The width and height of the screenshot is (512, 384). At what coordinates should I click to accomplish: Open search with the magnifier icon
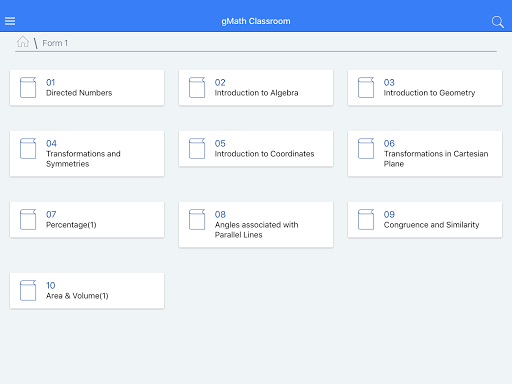tap(498, 22)
